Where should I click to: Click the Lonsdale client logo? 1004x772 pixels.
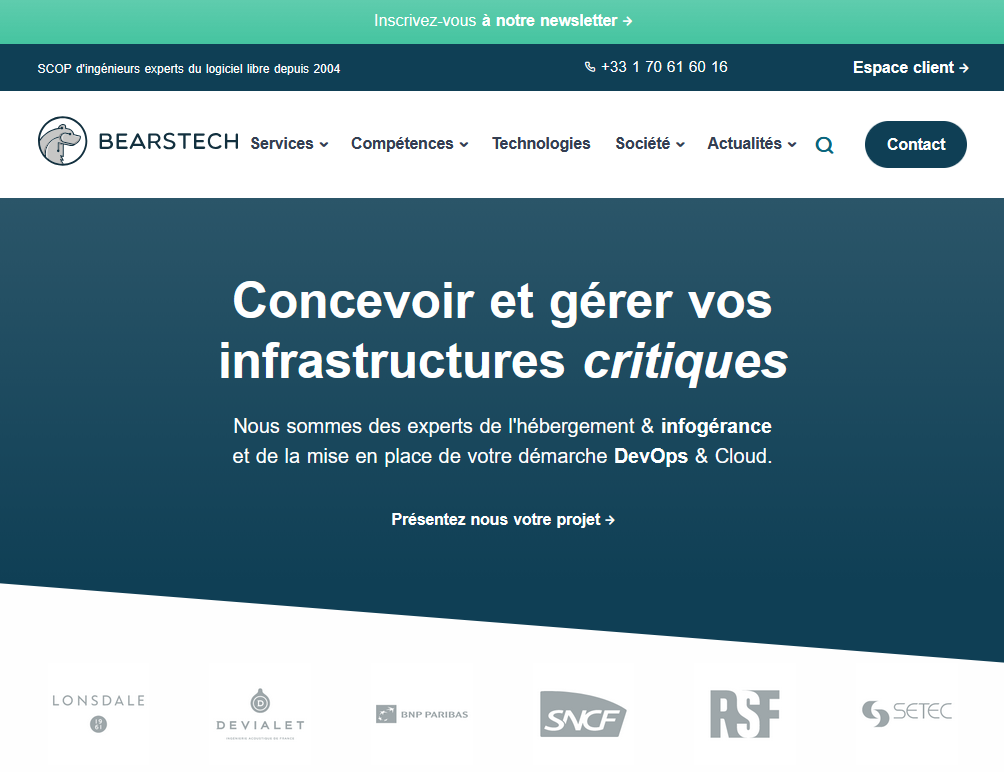98,712
